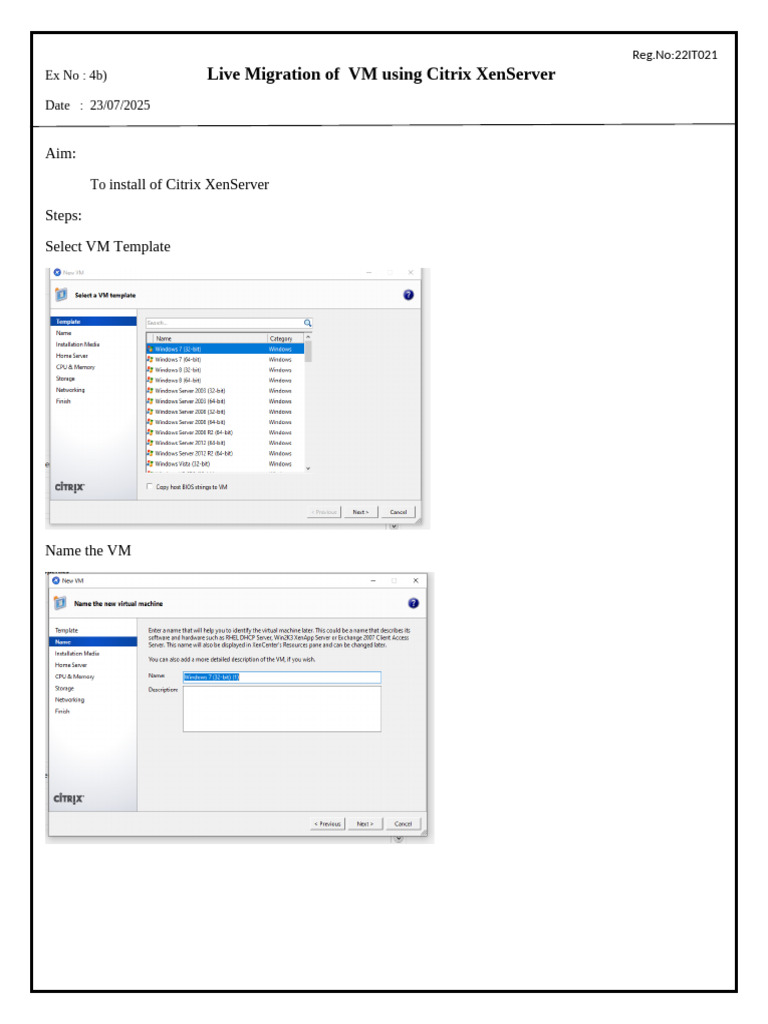Click document title 'Live Migration of VM using Citrix XenServer'

coord(381,74)
